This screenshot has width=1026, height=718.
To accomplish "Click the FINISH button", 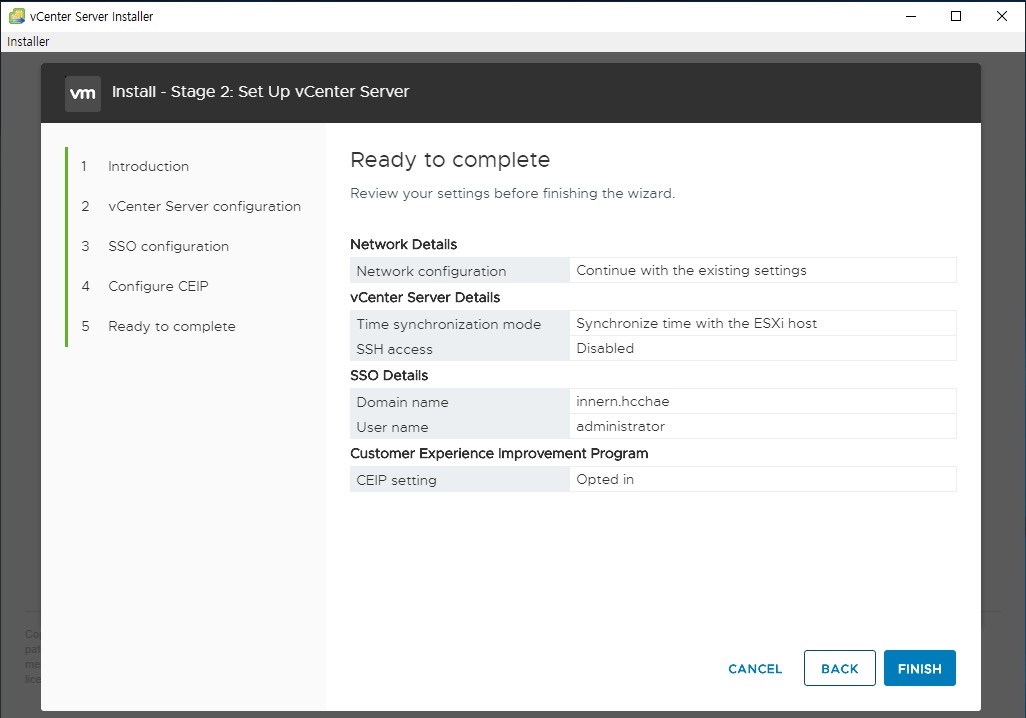I will click(x=919, y=668).
